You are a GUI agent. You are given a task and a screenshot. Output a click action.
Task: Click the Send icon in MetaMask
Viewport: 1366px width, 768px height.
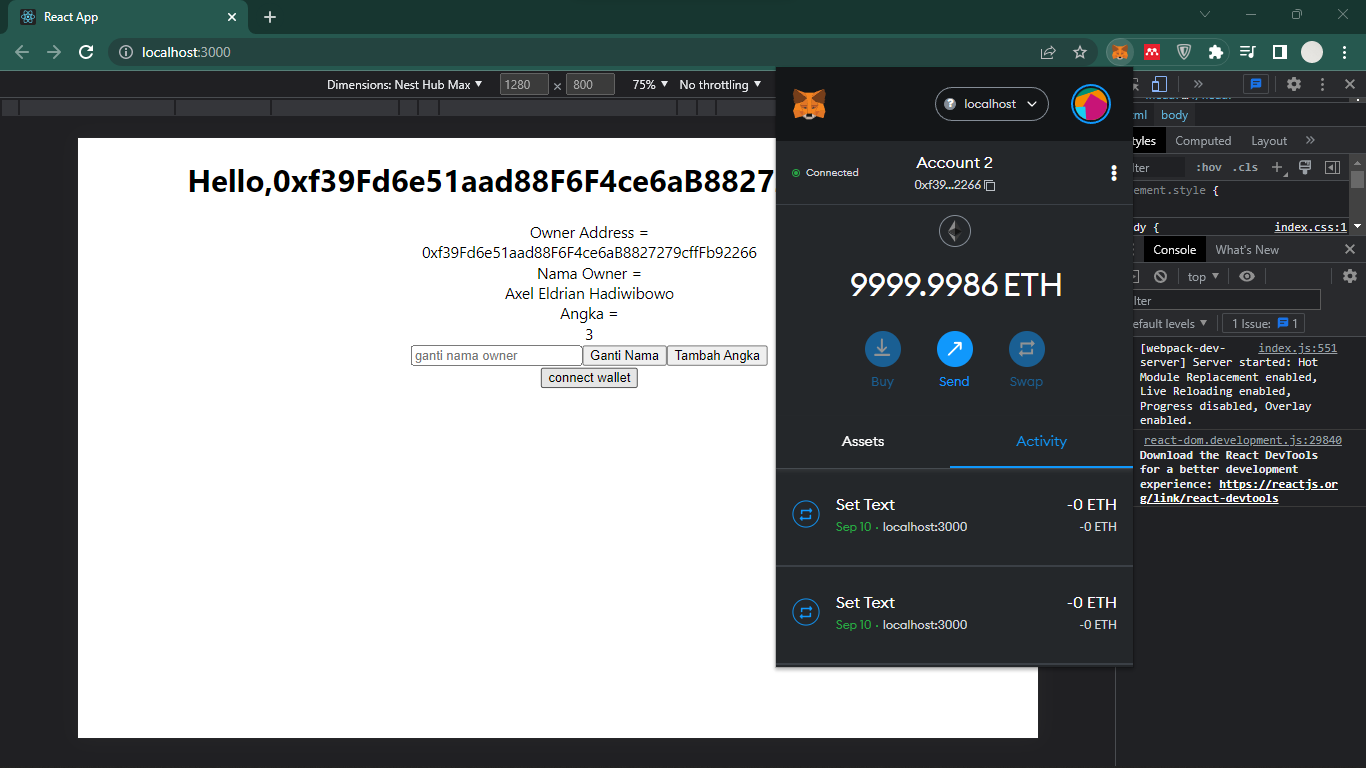tap(954, 347)
